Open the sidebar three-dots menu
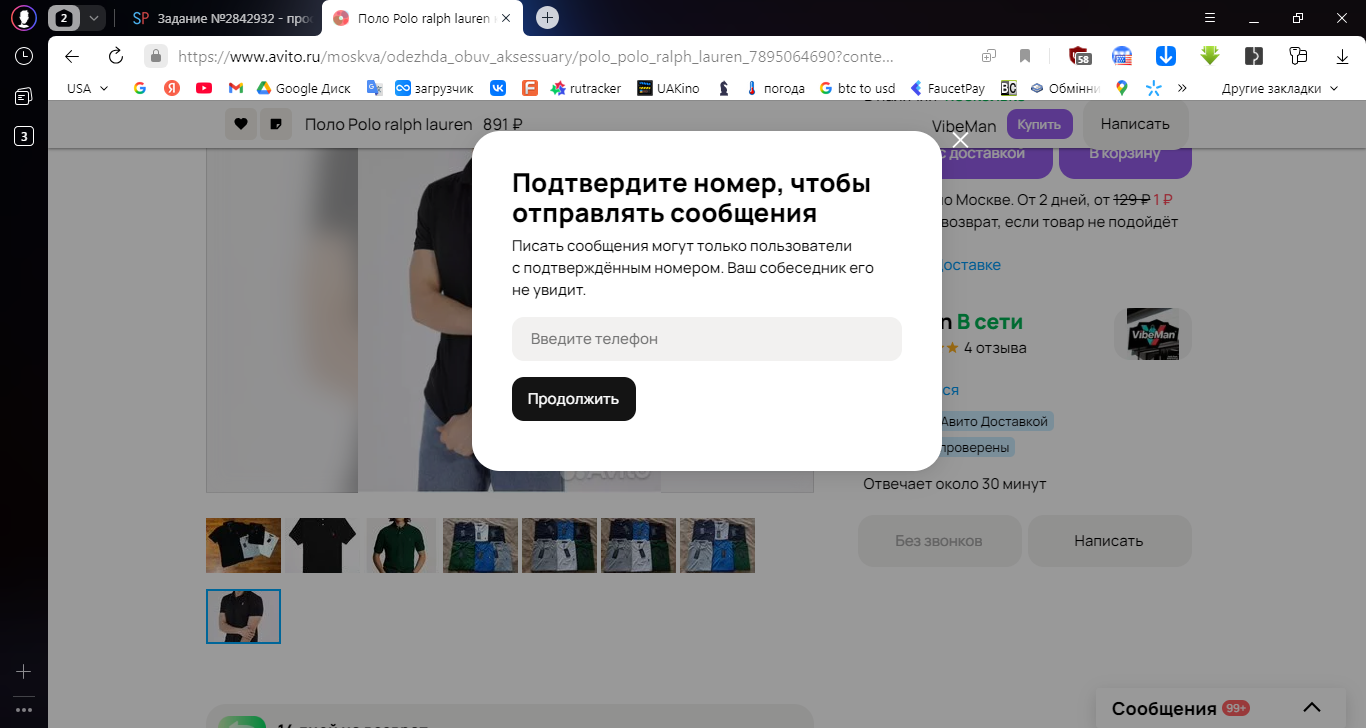1366x728 pixels. pos(24,710)
